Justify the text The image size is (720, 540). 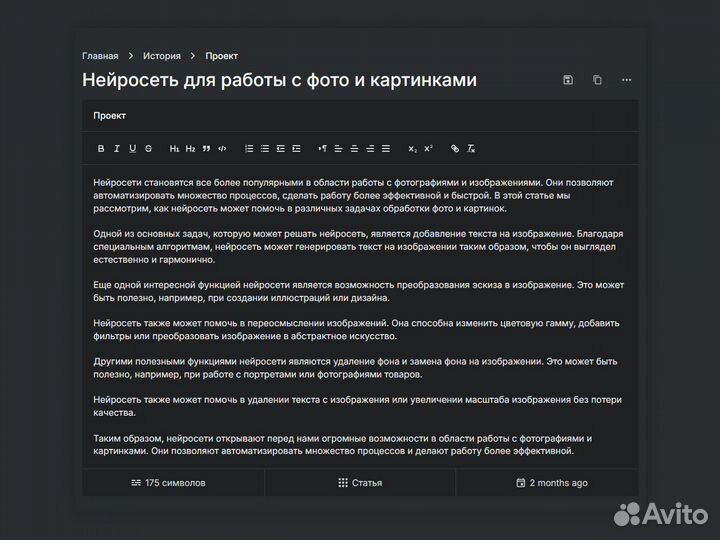point(386,148)
